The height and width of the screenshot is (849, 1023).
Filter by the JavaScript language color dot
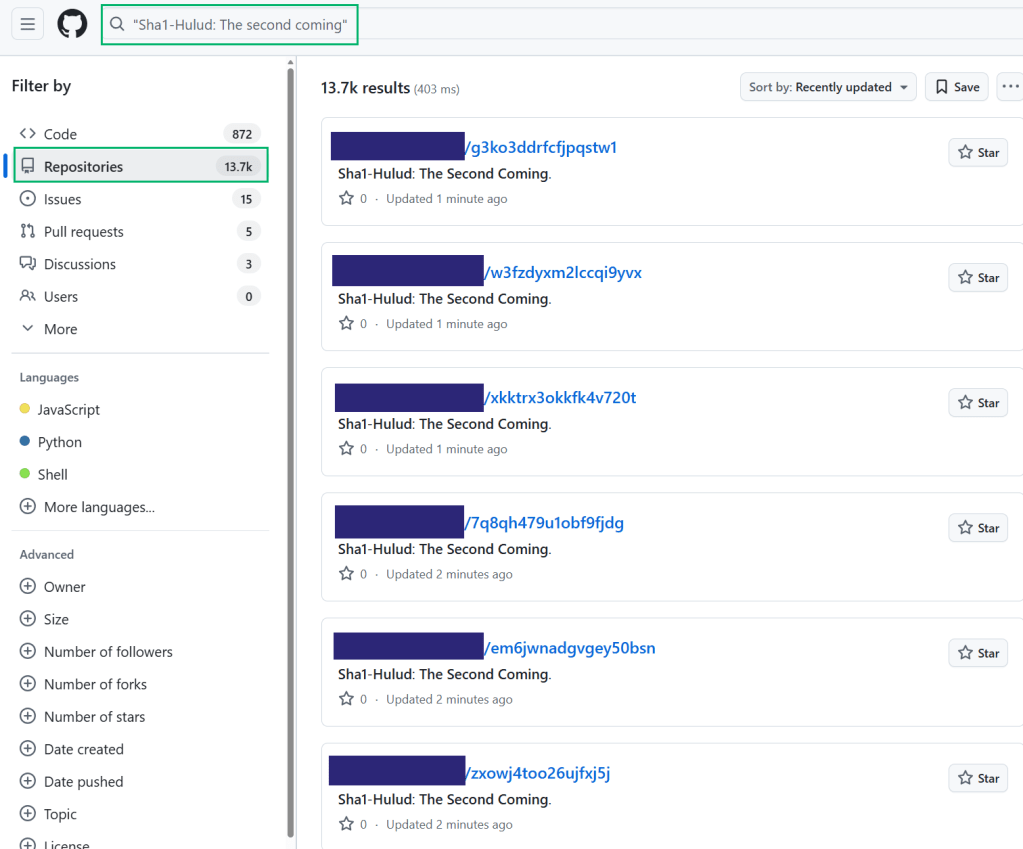pyautogui.click(x=25, y=409)
